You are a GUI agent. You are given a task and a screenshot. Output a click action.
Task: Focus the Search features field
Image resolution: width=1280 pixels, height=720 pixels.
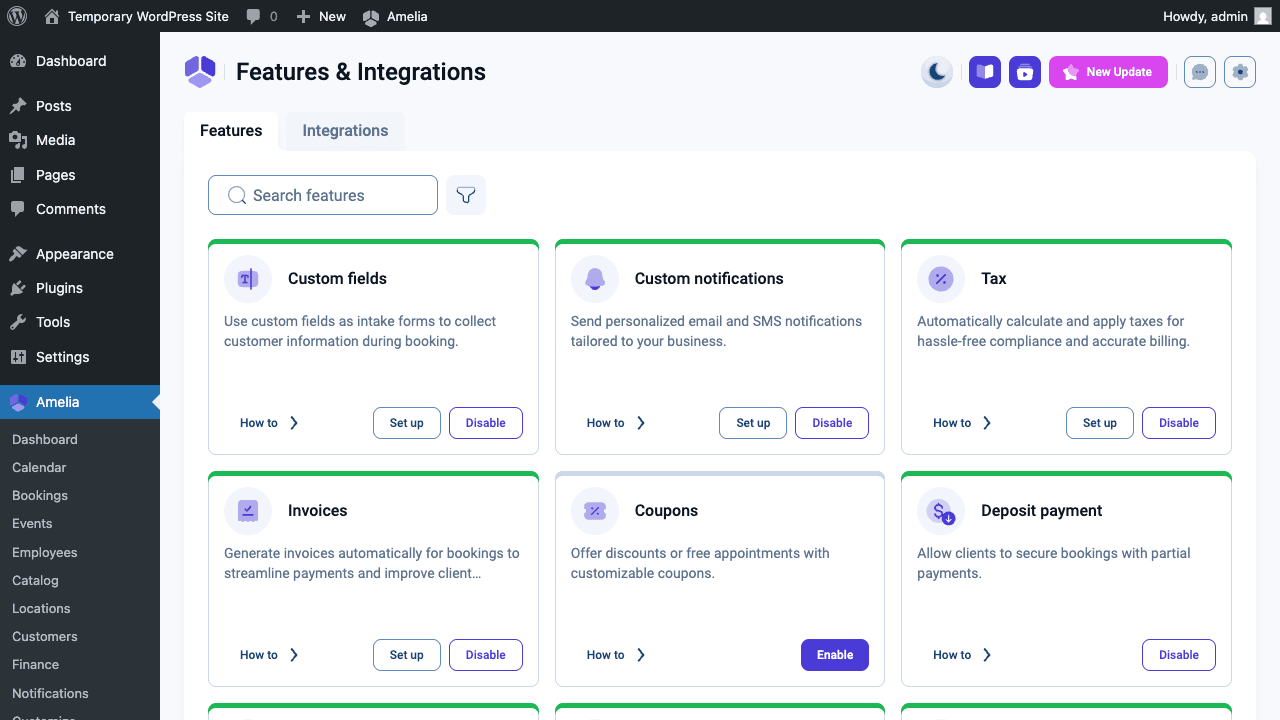tap(323, 195)
